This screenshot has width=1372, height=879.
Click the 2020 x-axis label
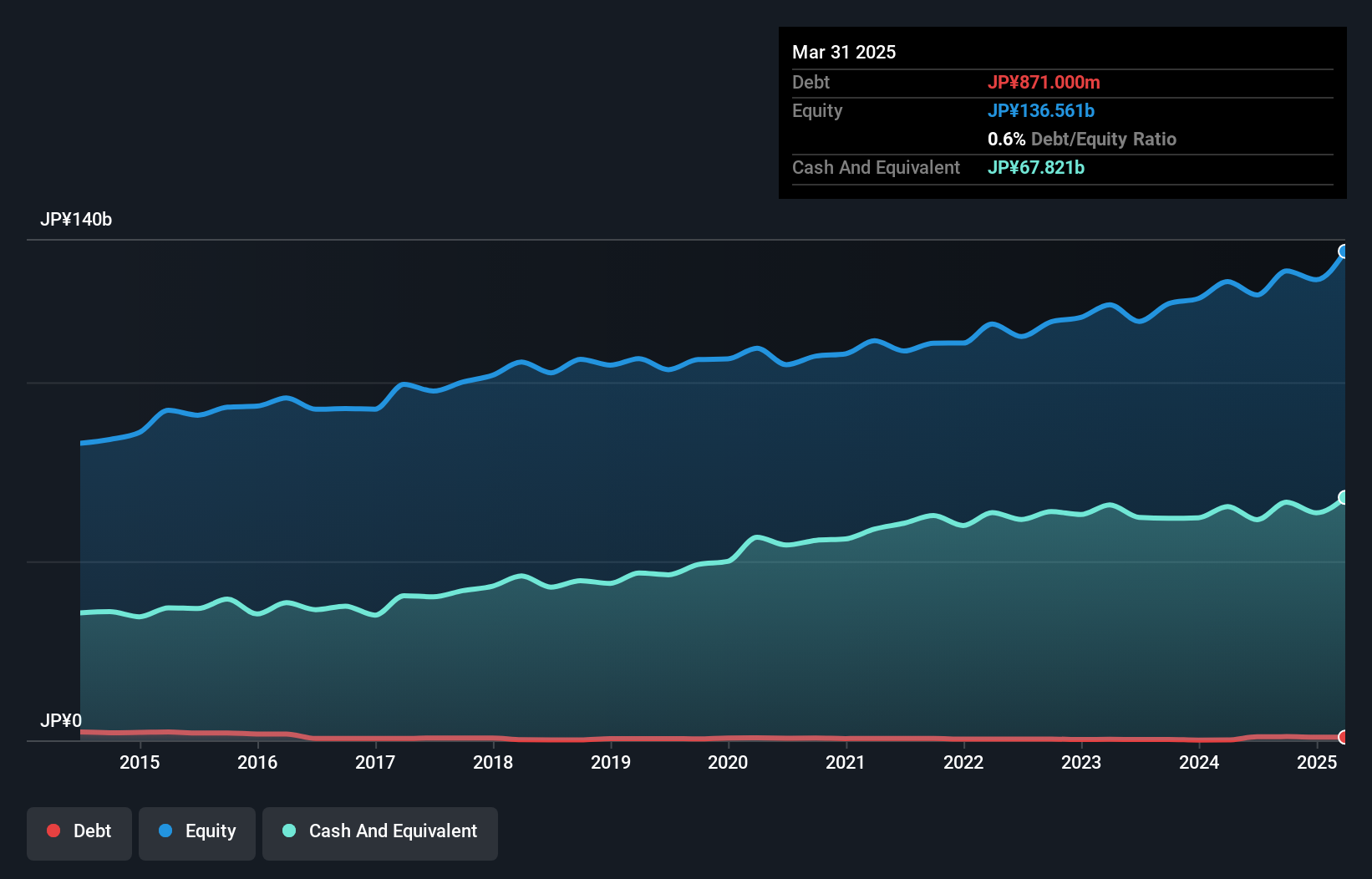pyautogui.click(x=728, y=762)
